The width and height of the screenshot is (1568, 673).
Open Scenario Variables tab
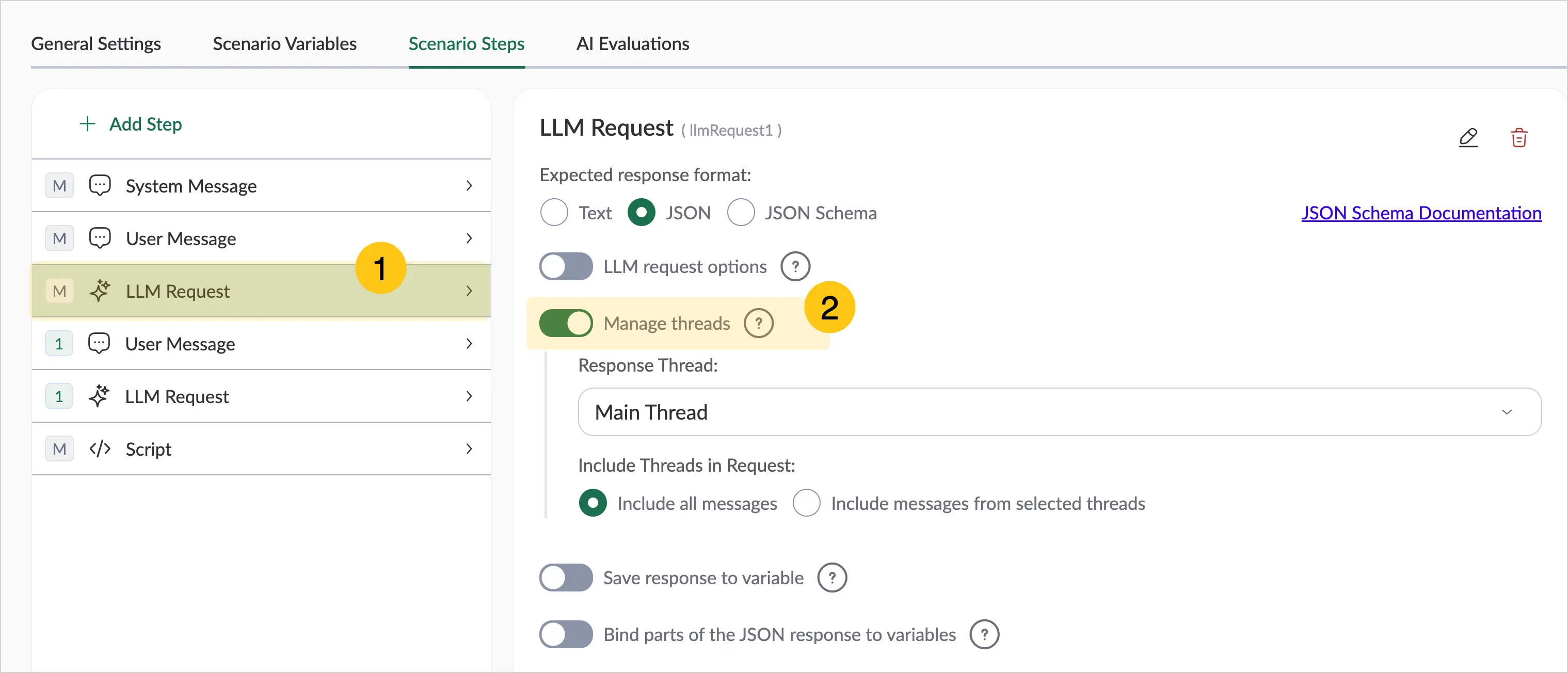click(284, 44)
